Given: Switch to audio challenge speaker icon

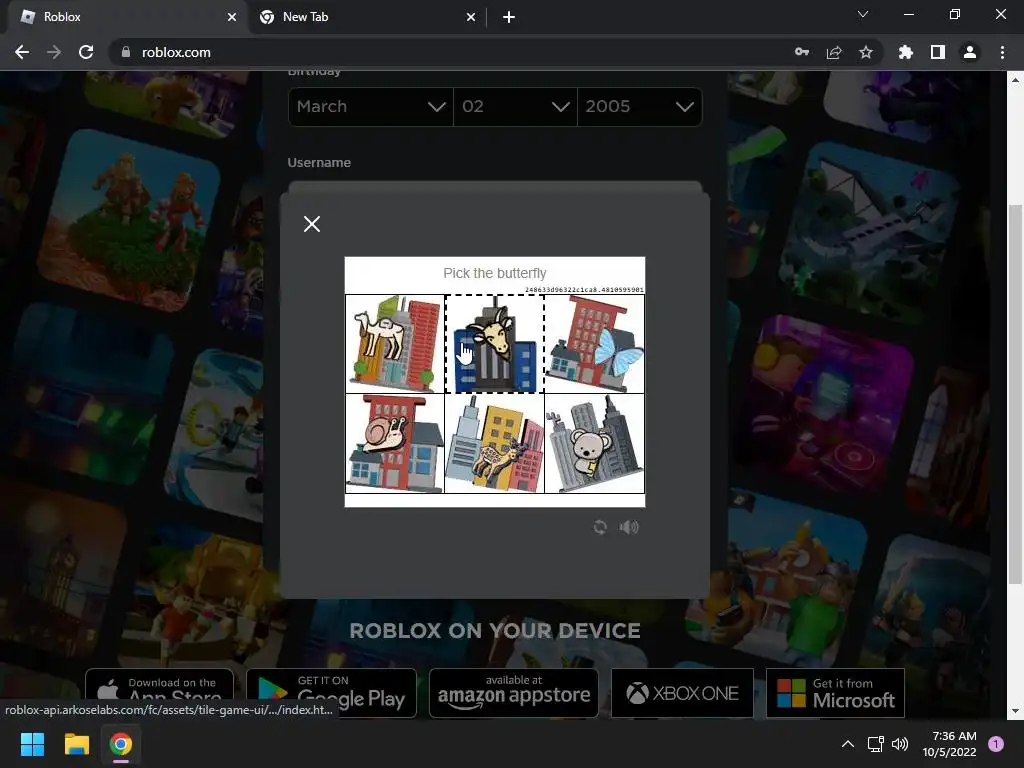Looking at the screenshot, I should pos(629,527).
